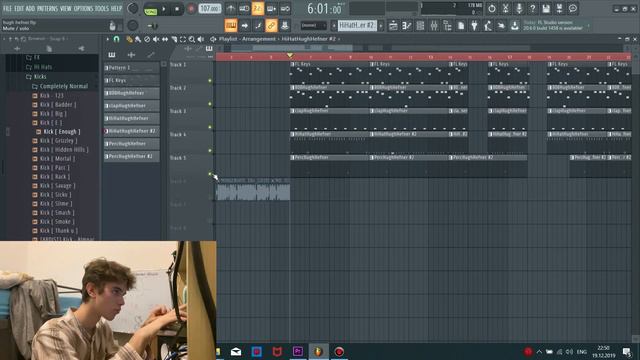The height and width of the screenshot is (360, 640).
Task: Adjust the master pitch knob
Action: [133, 25]
